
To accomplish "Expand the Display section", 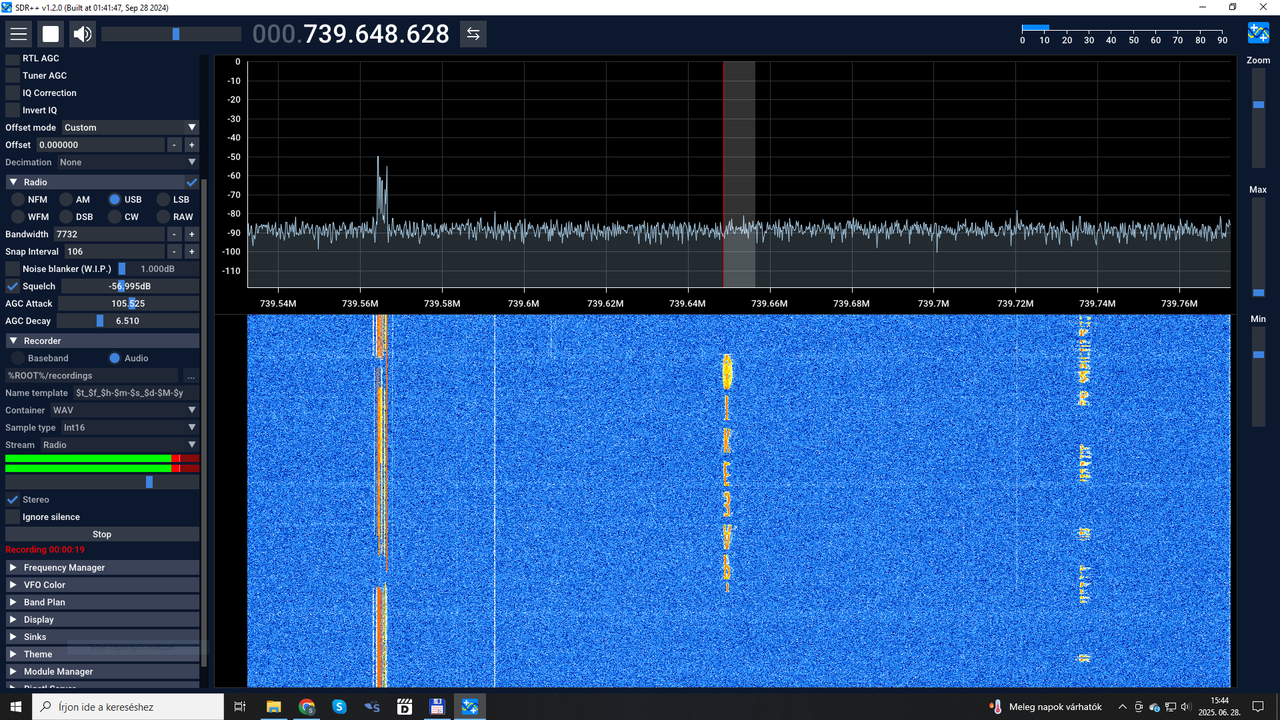I will tap(102, 619).
